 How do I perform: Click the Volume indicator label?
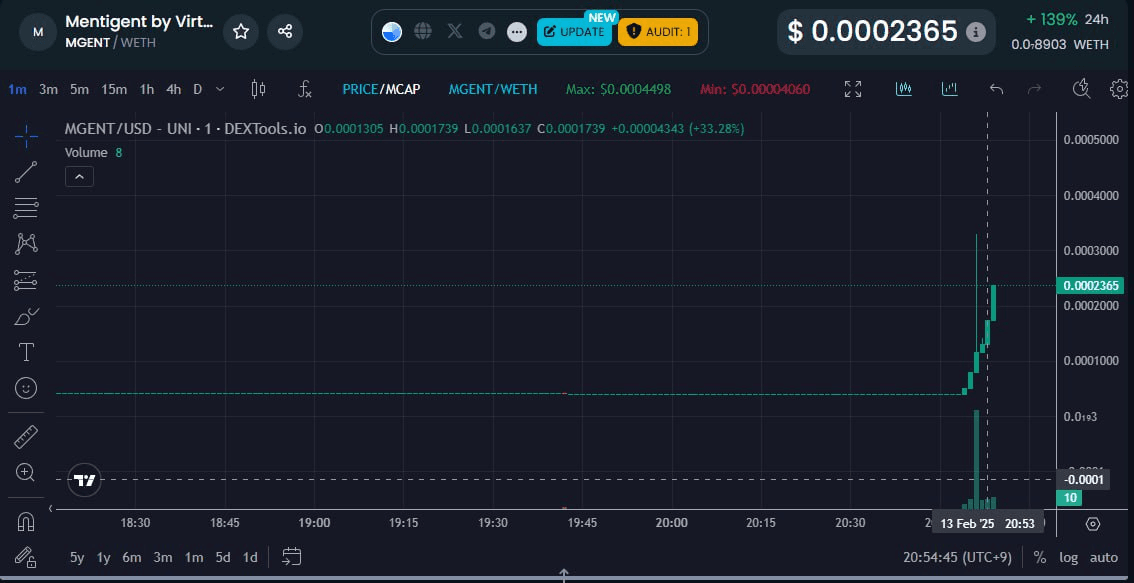point(86,153)
